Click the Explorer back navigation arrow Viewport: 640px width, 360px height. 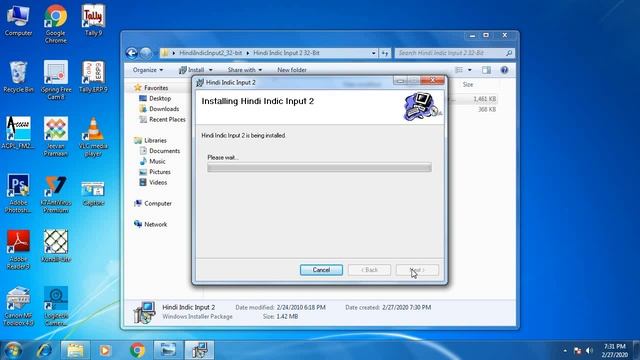tap(131, 53)
